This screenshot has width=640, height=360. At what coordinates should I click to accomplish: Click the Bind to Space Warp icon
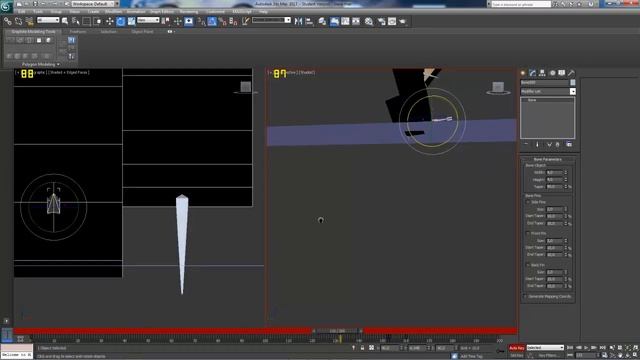29,21
